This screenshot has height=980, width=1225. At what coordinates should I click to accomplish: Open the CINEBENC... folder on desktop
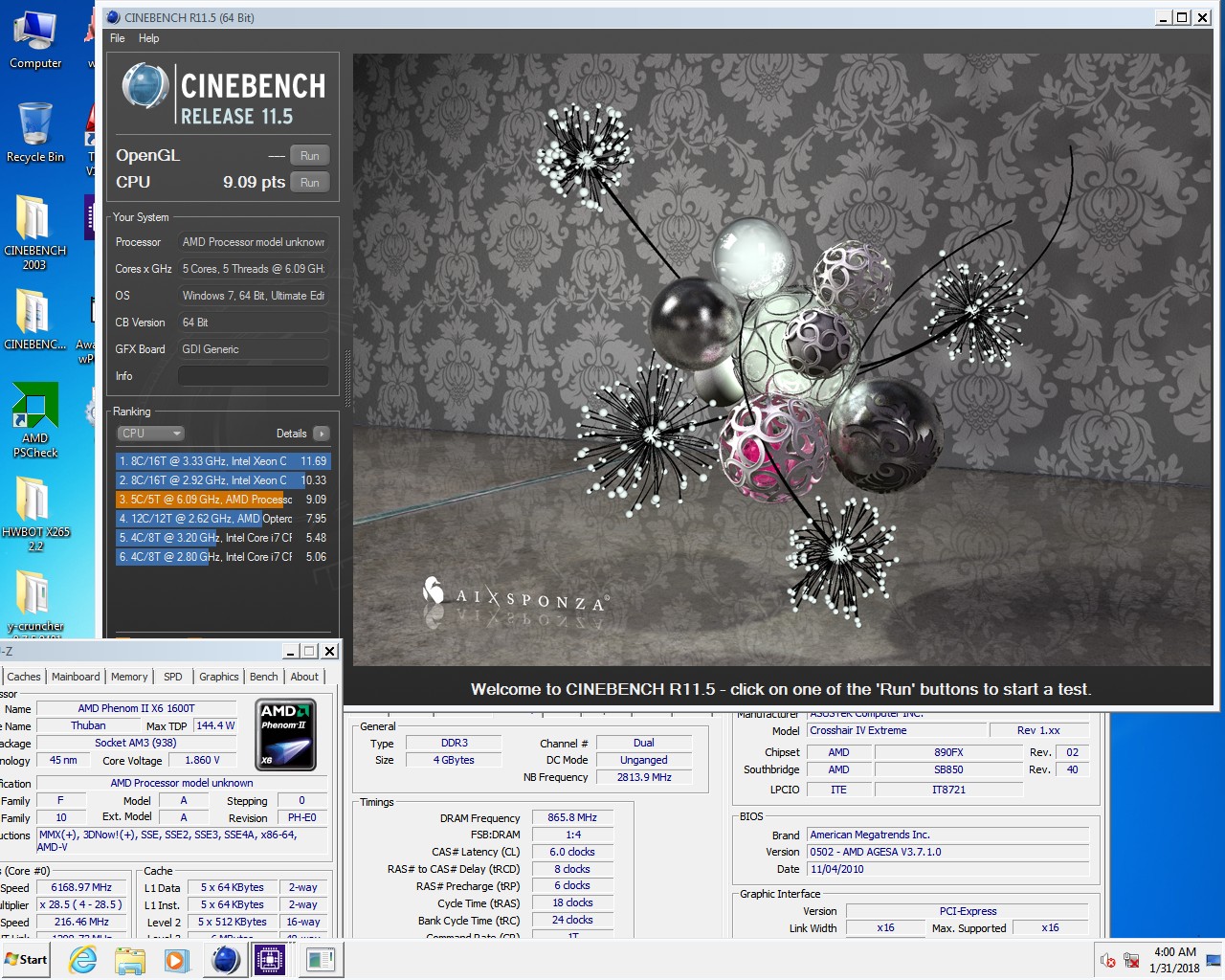(35, 320)
